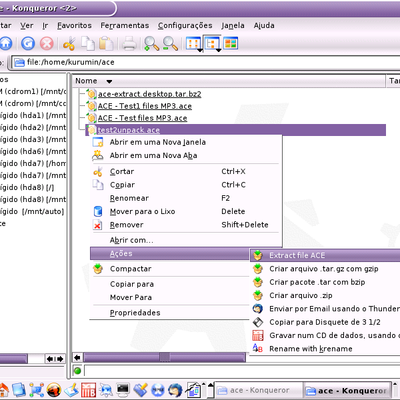Click the scissors Cut toolbar icon

(x=69, y=44)
